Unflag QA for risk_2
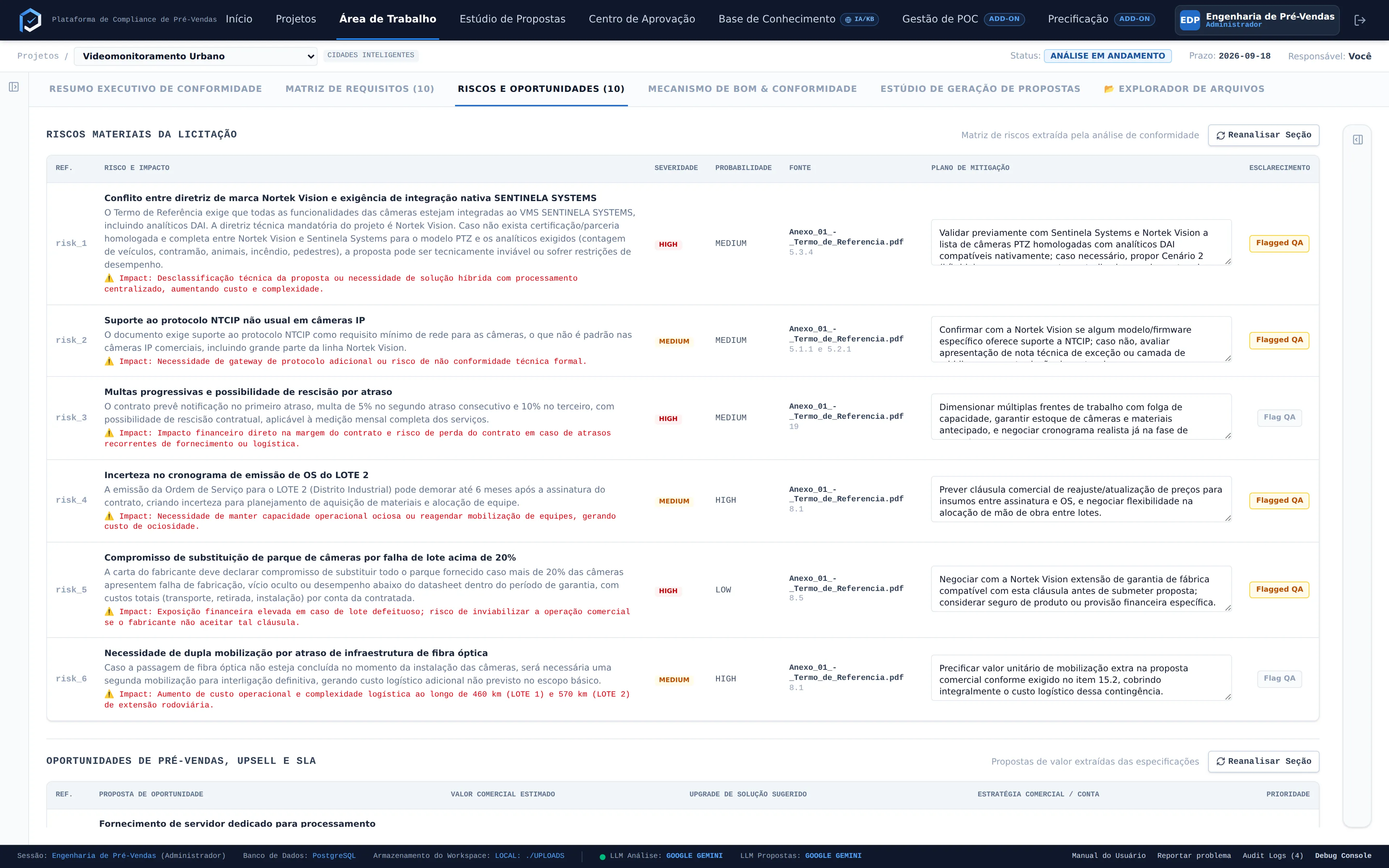 pos(1279,340)
